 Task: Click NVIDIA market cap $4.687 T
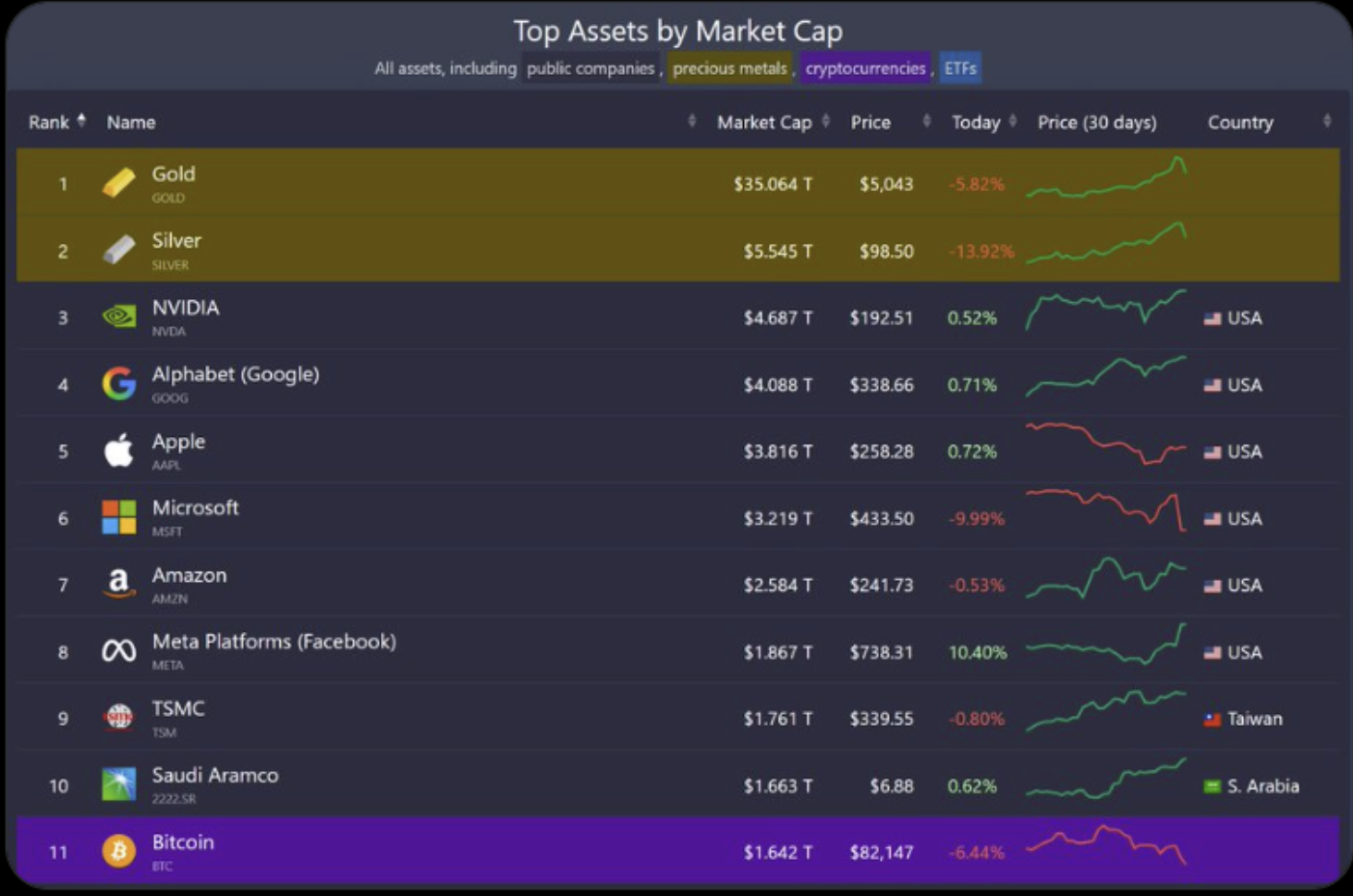pyautogui.click(x=778, y=318)
